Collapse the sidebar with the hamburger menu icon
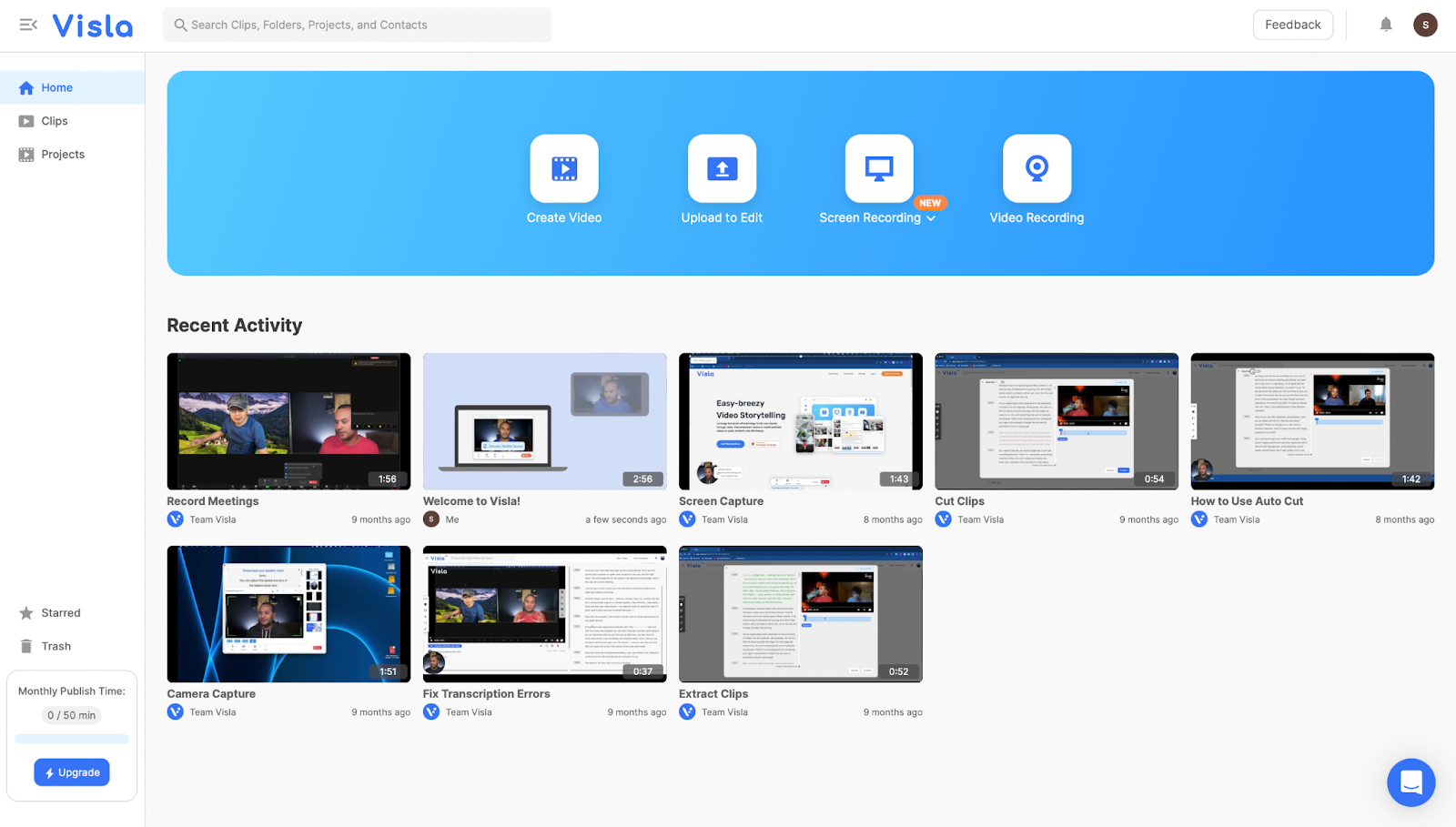This screenshot has width=1456, height=827. point(28,25)
